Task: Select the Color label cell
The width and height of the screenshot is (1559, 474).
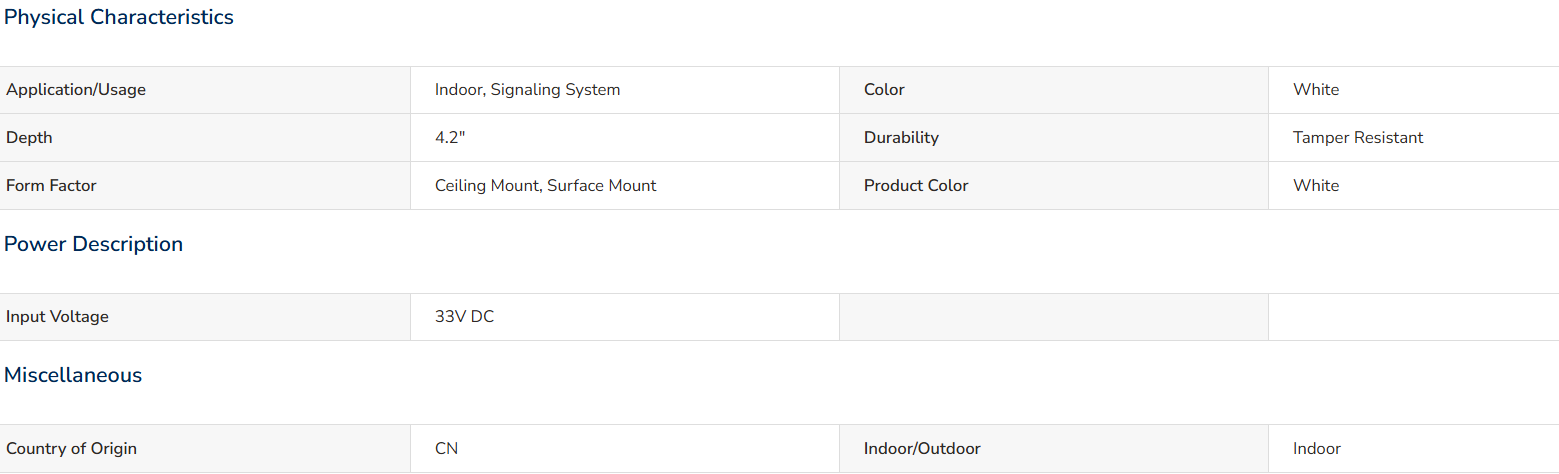Action: [1054, 90]
